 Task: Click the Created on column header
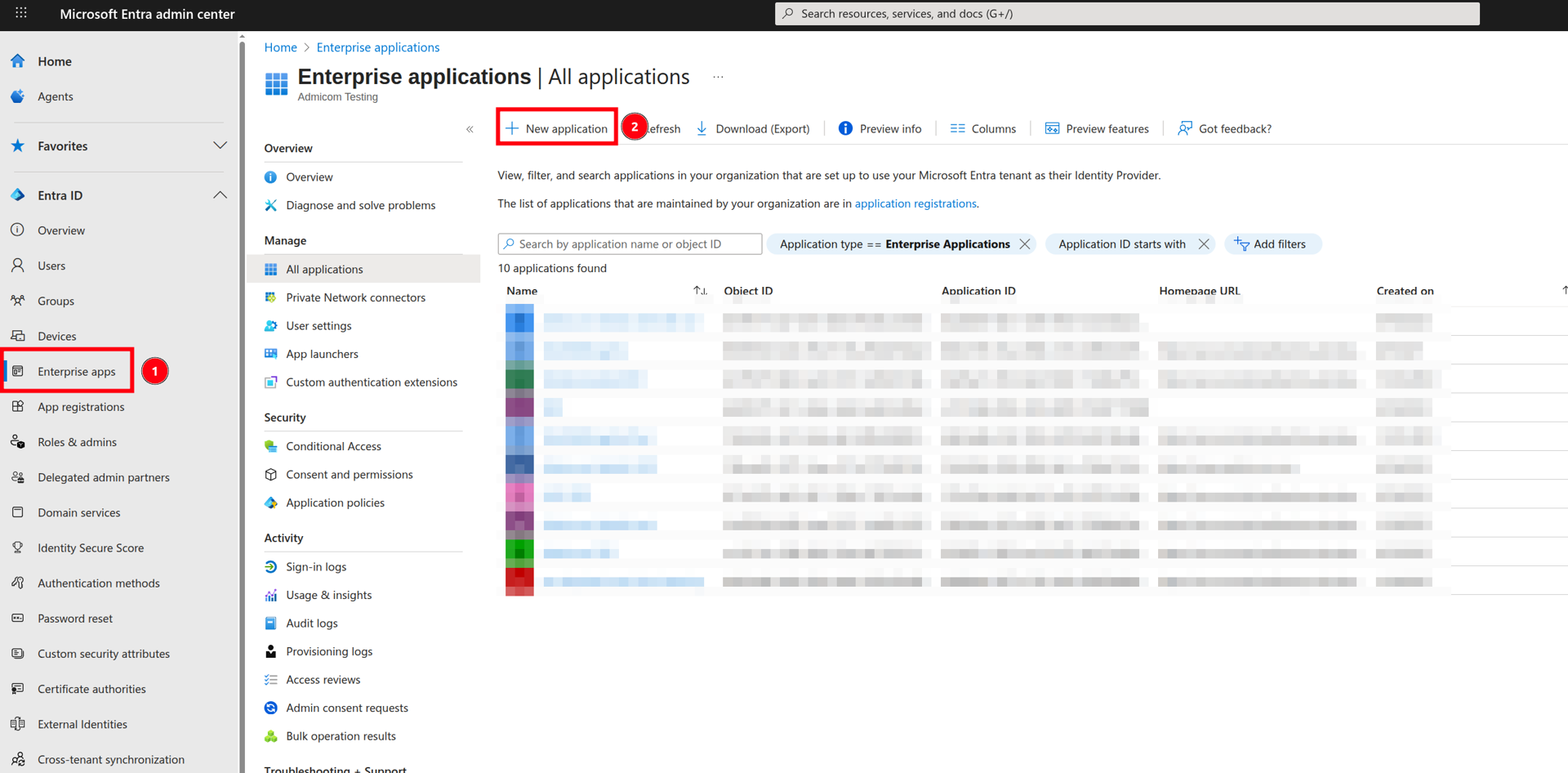[1405, 291]
